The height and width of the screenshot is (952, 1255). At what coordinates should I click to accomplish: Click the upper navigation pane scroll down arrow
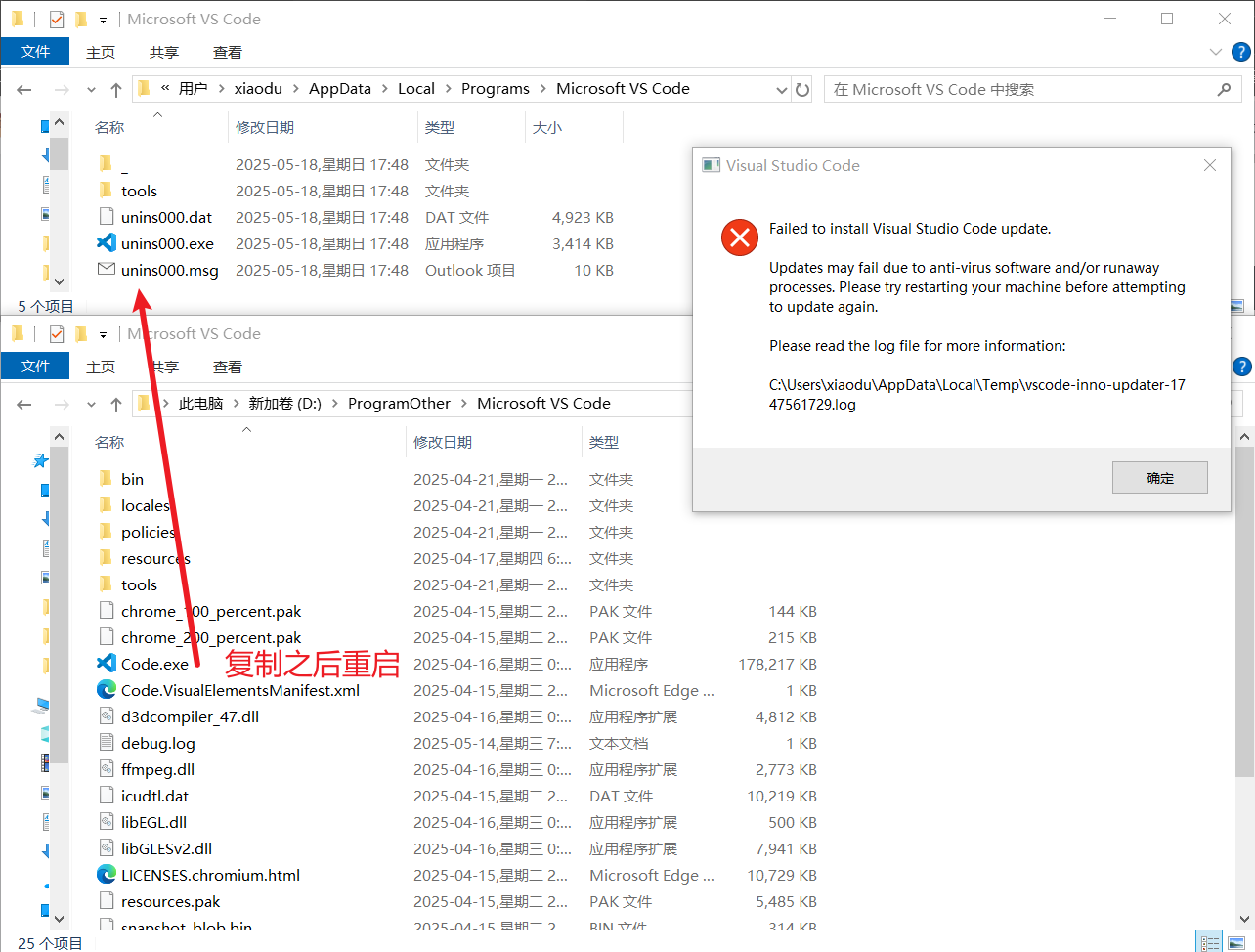click(x=59, y=281)
